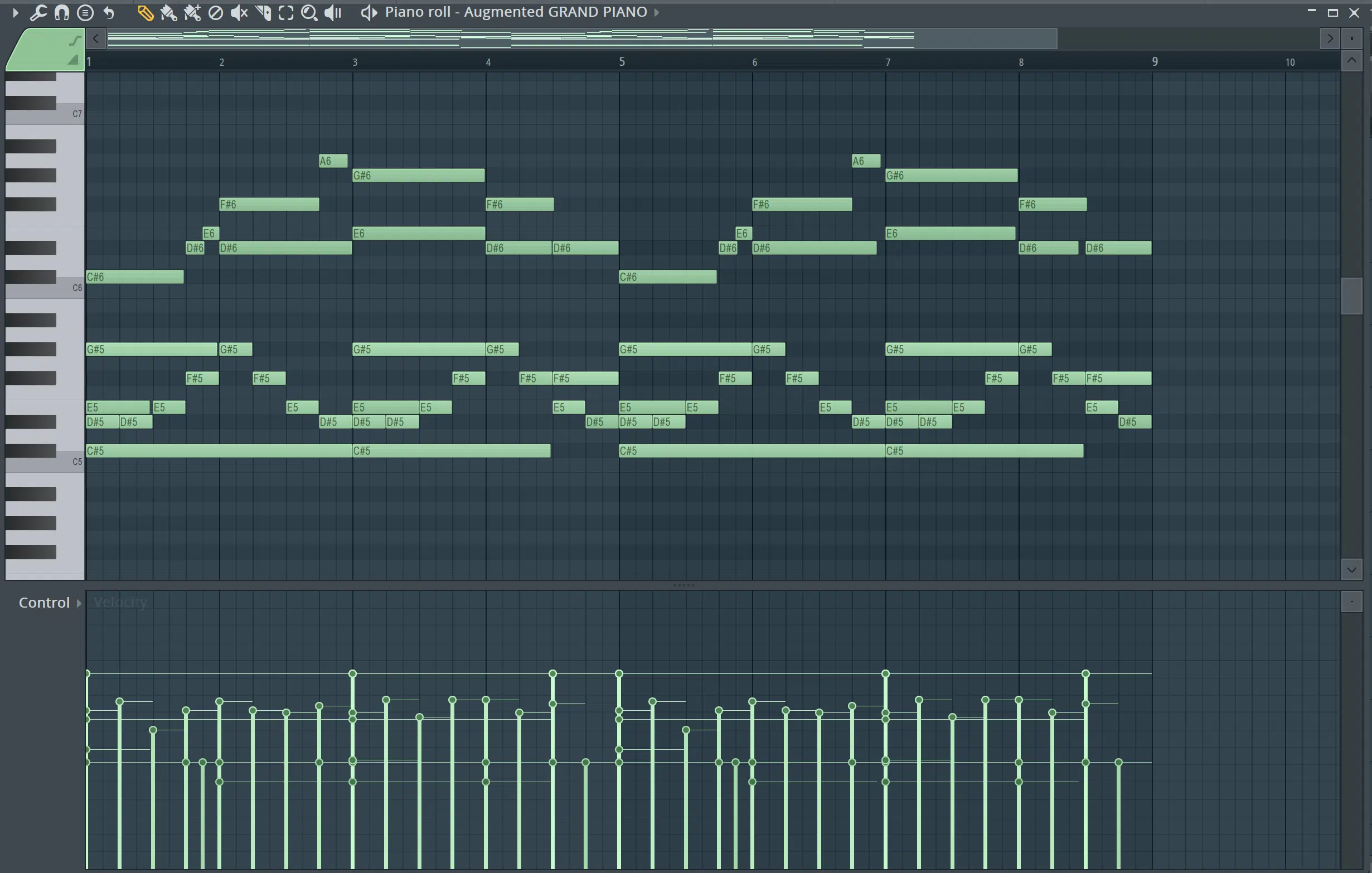Select the Draw pencil tool
Viewport: 1372px width, 873px height.
point(145,12)
